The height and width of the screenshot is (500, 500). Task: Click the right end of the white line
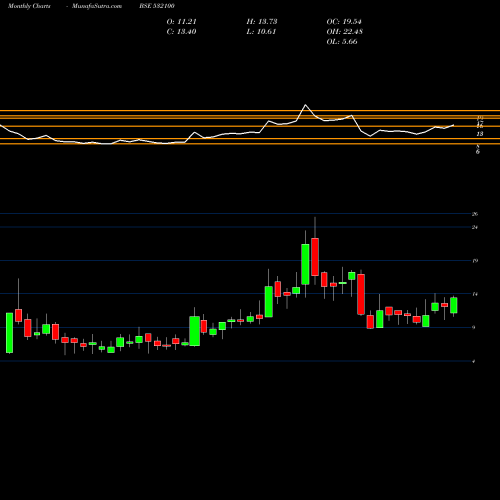tap(453, 125)
